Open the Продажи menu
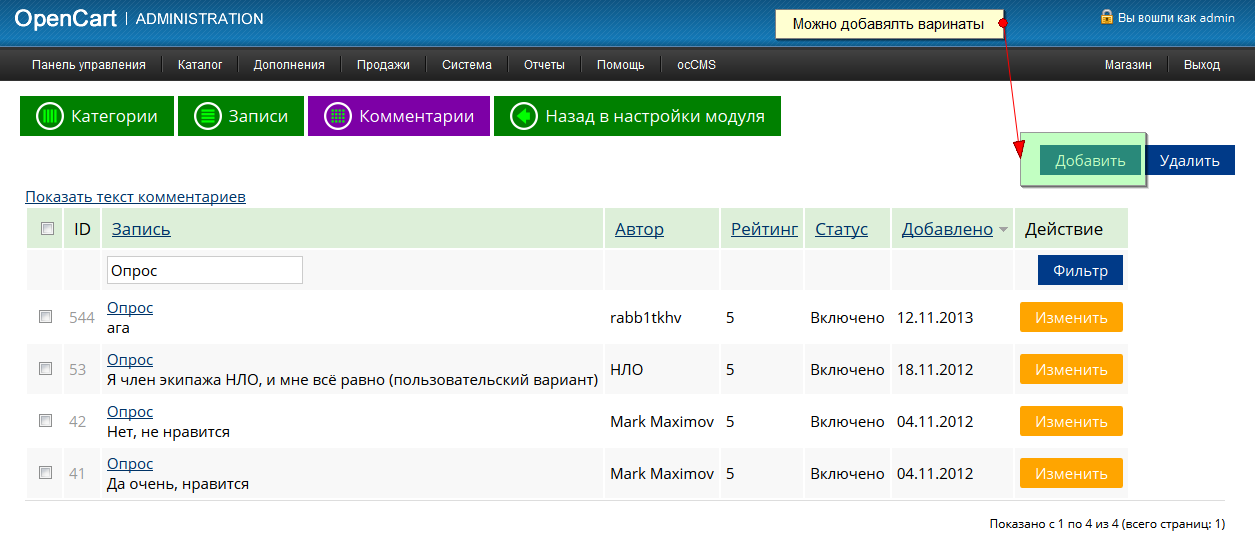This screenshot has width=1255, height=554. tap(383, 65)
